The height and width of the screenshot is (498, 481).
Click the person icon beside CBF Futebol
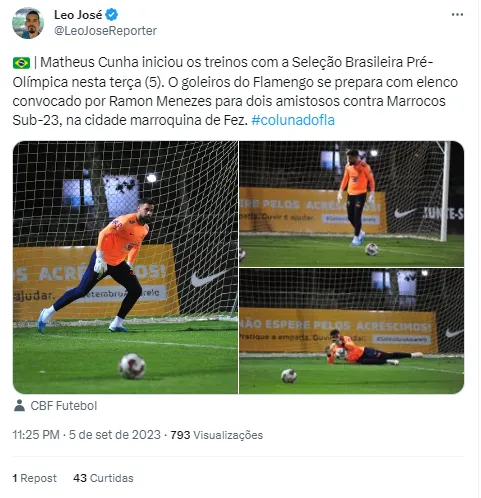tap(20, 406)
